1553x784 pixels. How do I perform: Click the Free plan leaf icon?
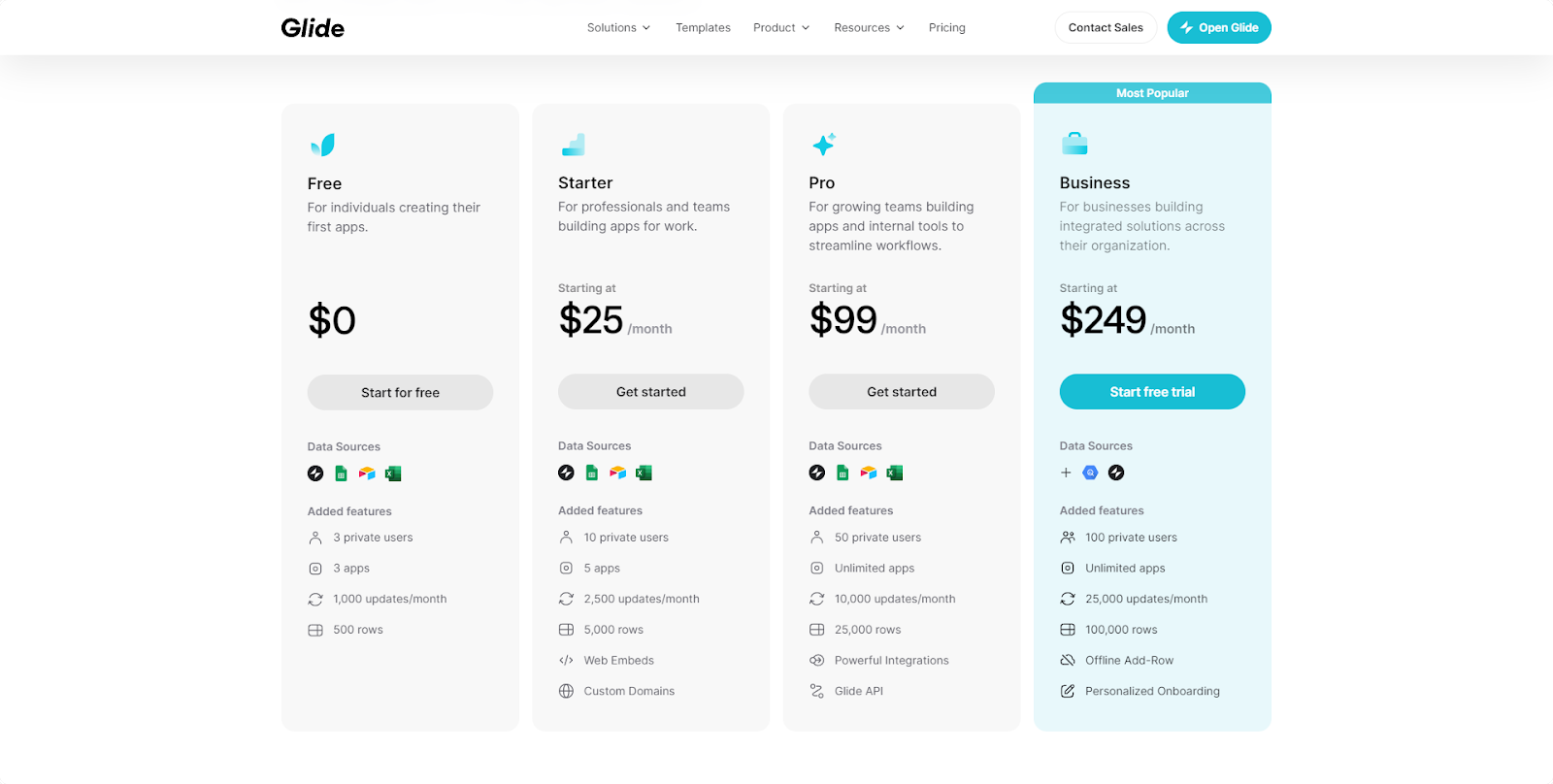coord(322,145)
